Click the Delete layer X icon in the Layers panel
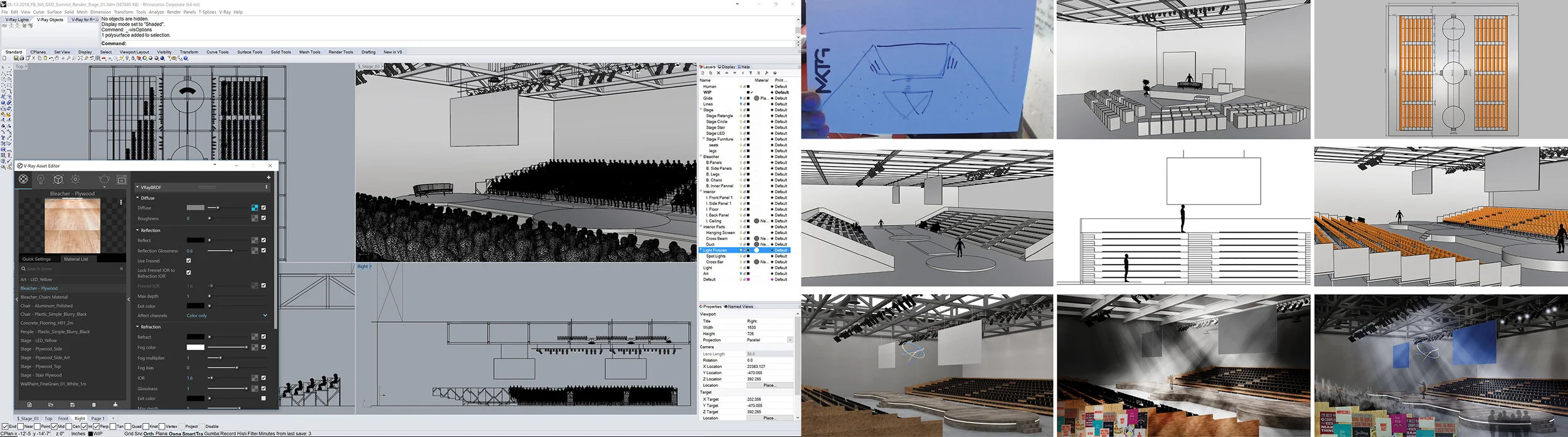 (x=719, y=73)
